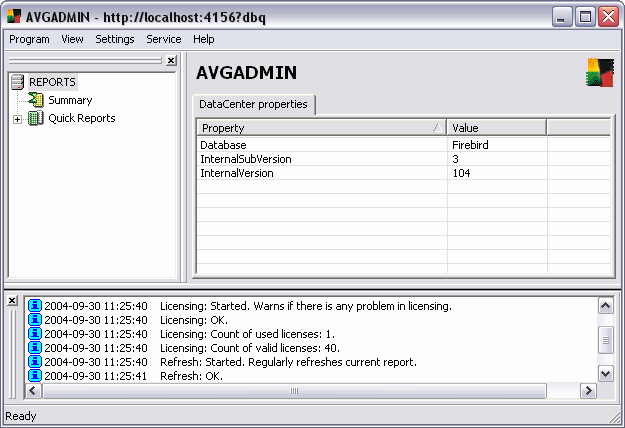
Task: Click info icon of 'Licensing: OK.' log entry
Action: [x=35, y=320]
